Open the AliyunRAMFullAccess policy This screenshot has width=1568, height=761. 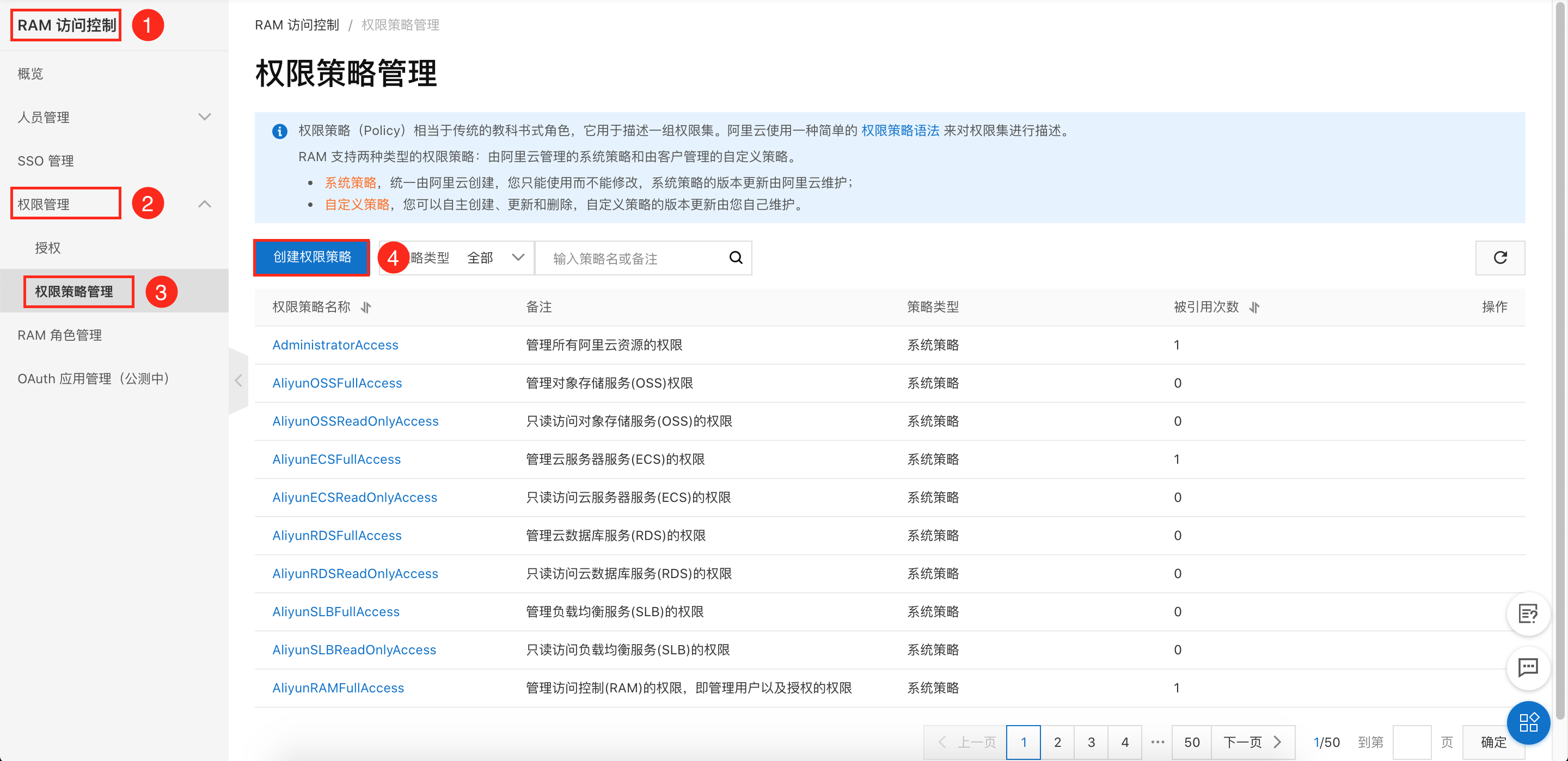338,688
